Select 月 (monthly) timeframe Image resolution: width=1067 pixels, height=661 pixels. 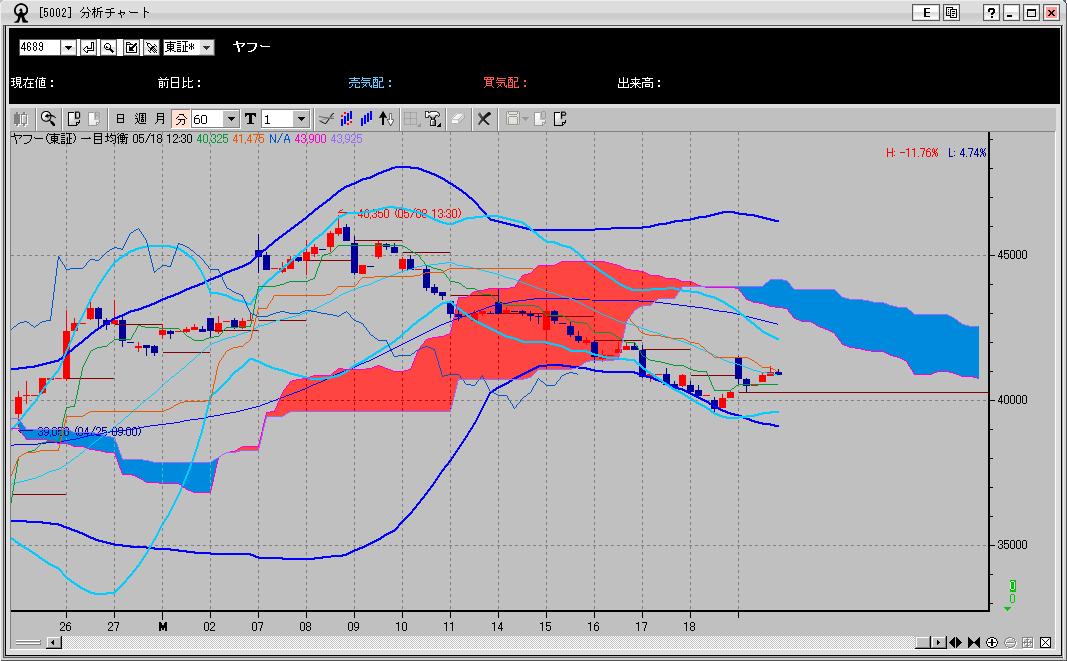[x=160, y=119]
